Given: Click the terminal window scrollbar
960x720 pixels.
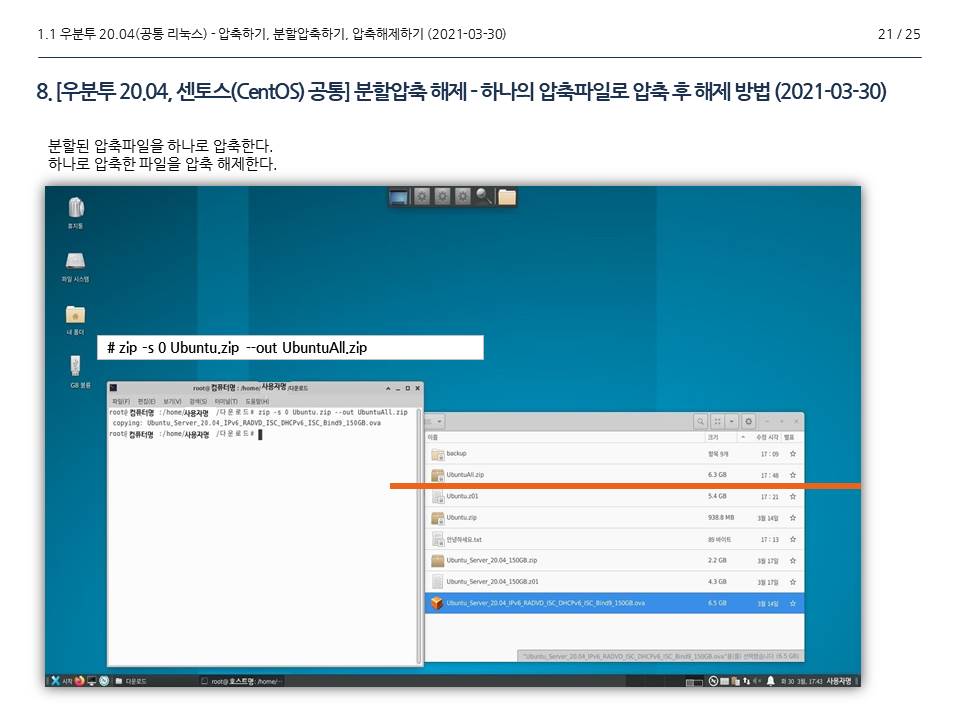Looking at the screenshot, I should click(x=419, y=536).
